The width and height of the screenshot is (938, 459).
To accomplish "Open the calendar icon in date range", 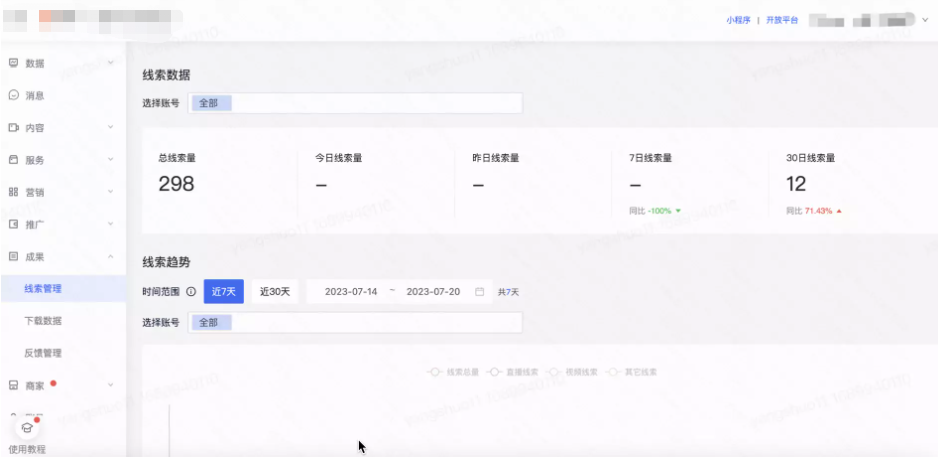I will pyautogui.click(x=479, y=292).
